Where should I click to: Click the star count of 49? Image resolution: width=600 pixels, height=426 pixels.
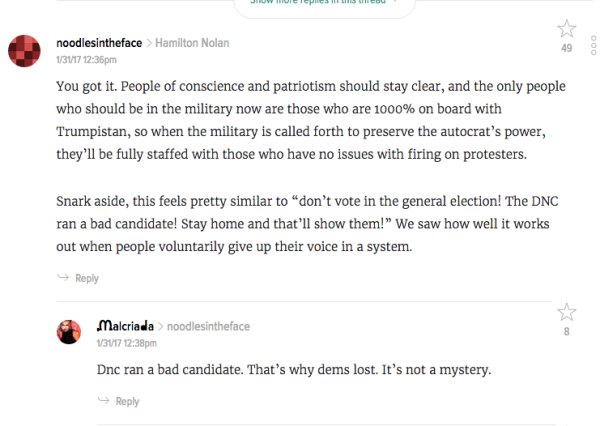[566, 48]
